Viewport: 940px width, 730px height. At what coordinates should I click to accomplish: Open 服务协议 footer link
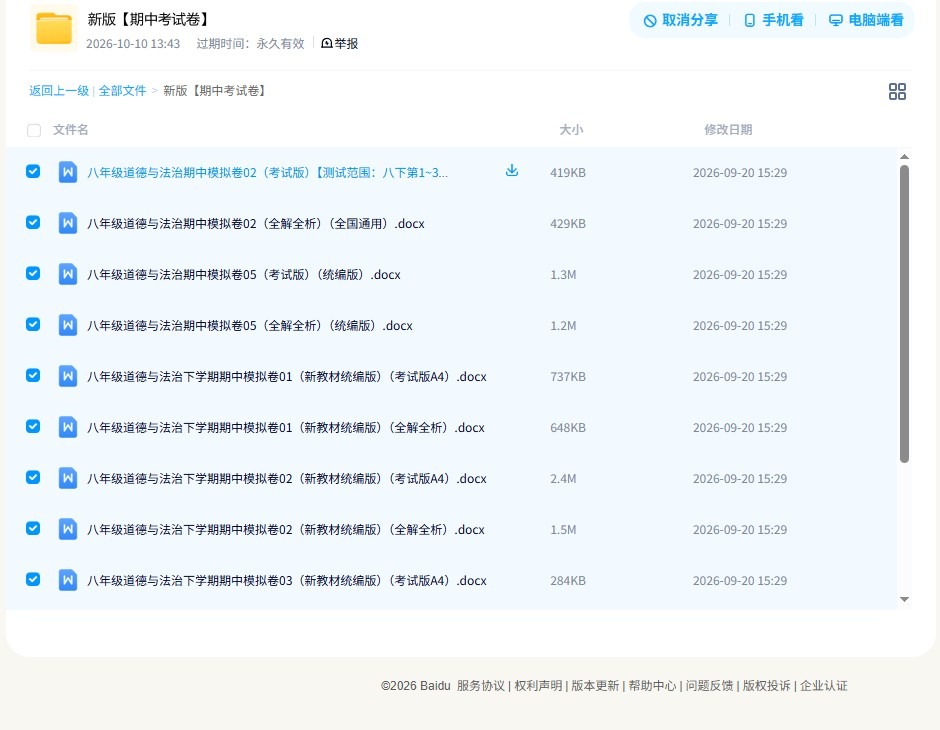480,686
